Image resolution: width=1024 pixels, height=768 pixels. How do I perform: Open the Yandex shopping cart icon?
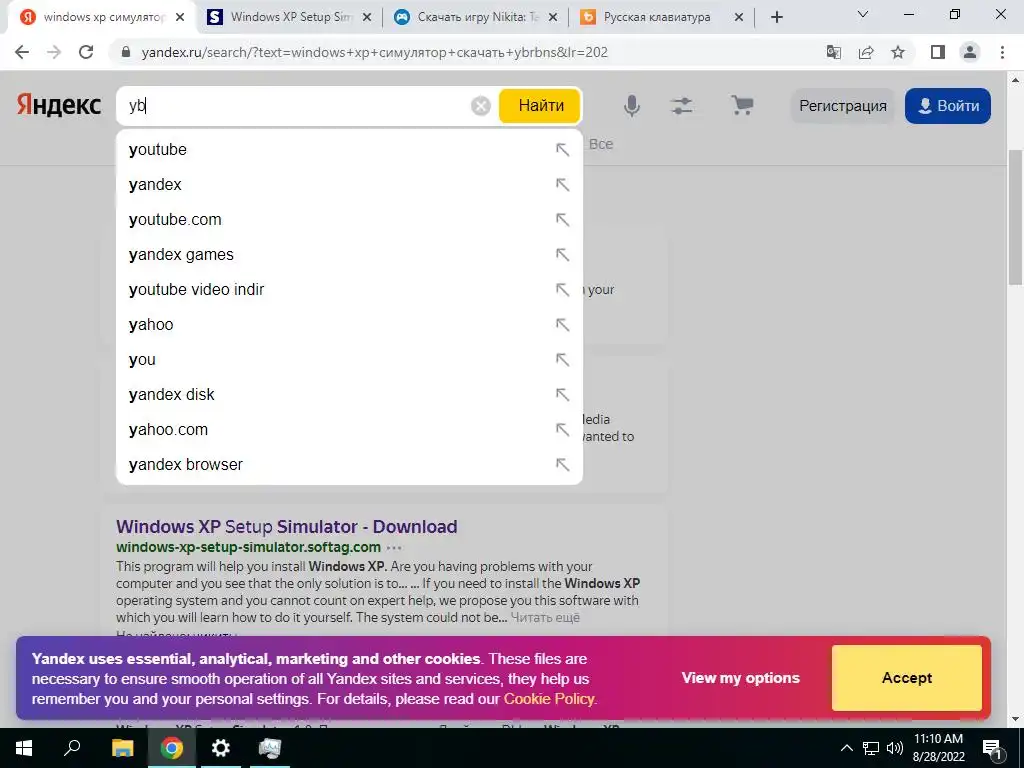click(x=742, y=105)
